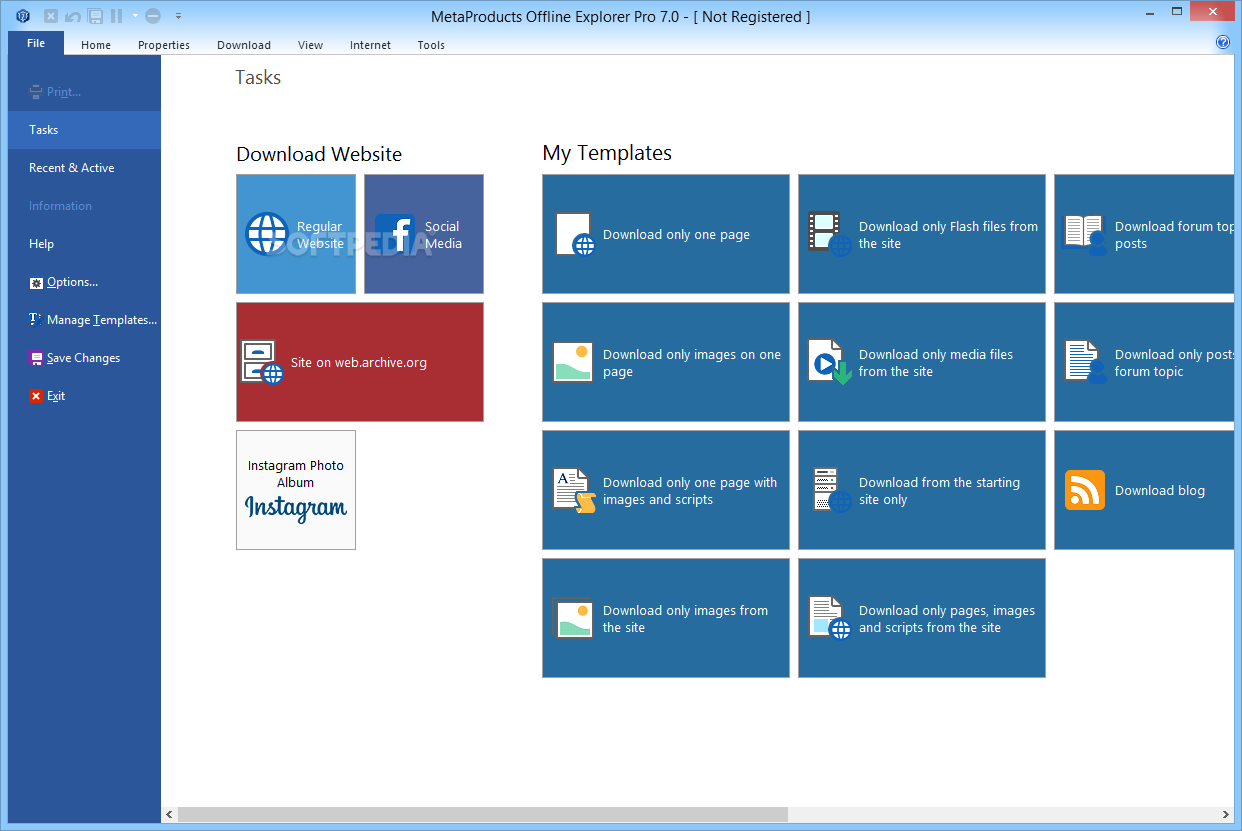Image resolution: width=1242 pixels, height=831 pixels.
Task: Open the View ribbon tab
Action: (x=310, y=45)
